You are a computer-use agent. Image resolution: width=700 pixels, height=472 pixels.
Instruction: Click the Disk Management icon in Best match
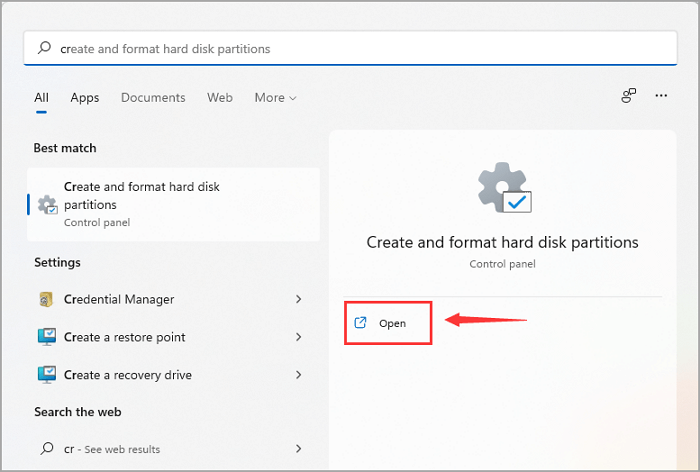click(47, 205)
